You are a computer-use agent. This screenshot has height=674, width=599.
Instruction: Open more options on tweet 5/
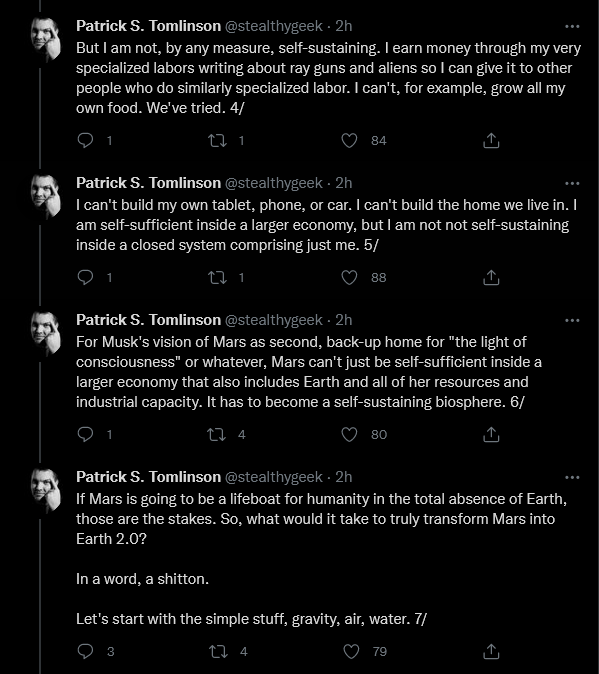[572, 183]
